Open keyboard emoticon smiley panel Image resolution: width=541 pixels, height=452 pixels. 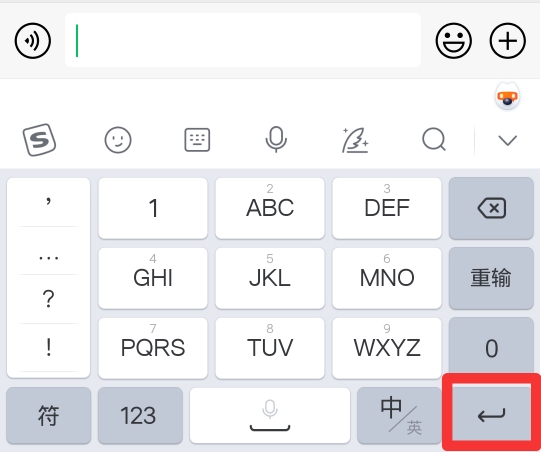point(118,140)
